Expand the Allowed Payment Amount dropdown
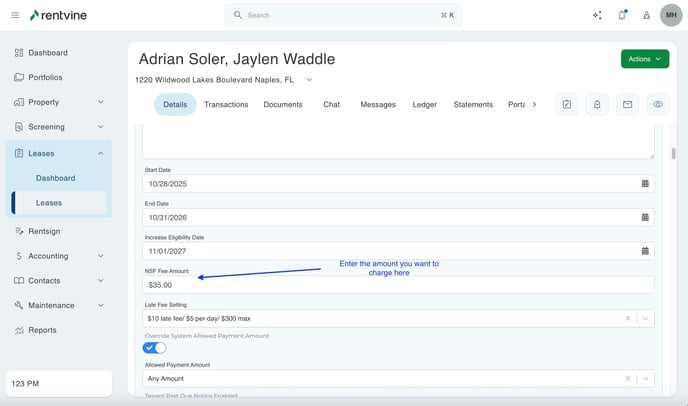Screen dimensions: 688x406 pos(645,379)
